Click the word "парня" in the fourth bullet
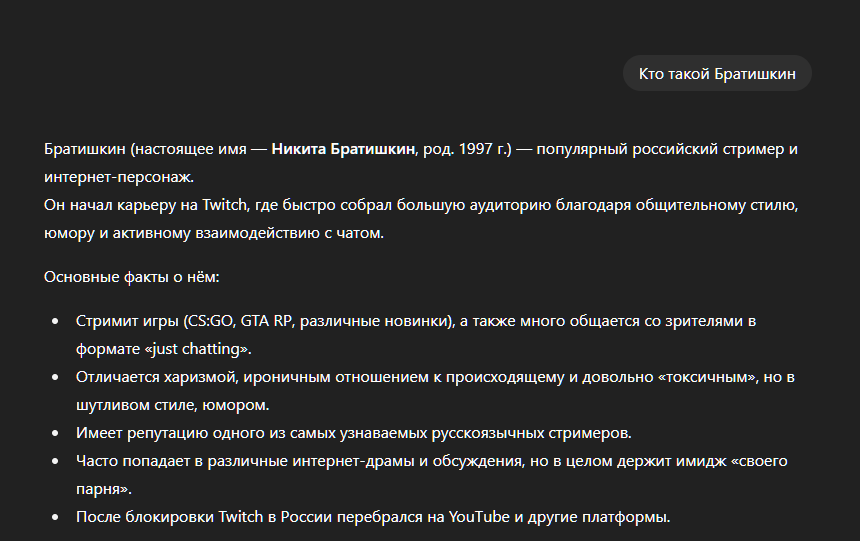The width and height of the screenshot is (860, 541). [98, 489]
